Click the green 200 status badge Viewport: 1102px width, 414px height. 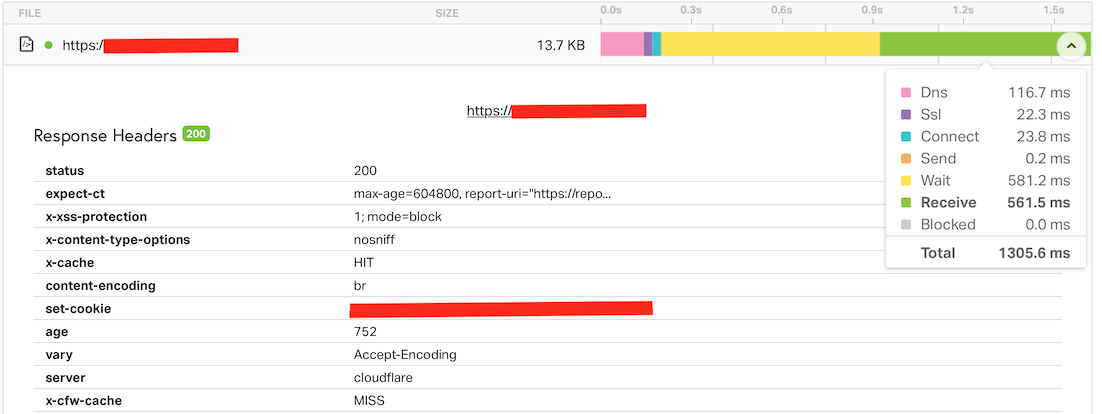click(x=195, y=134)
